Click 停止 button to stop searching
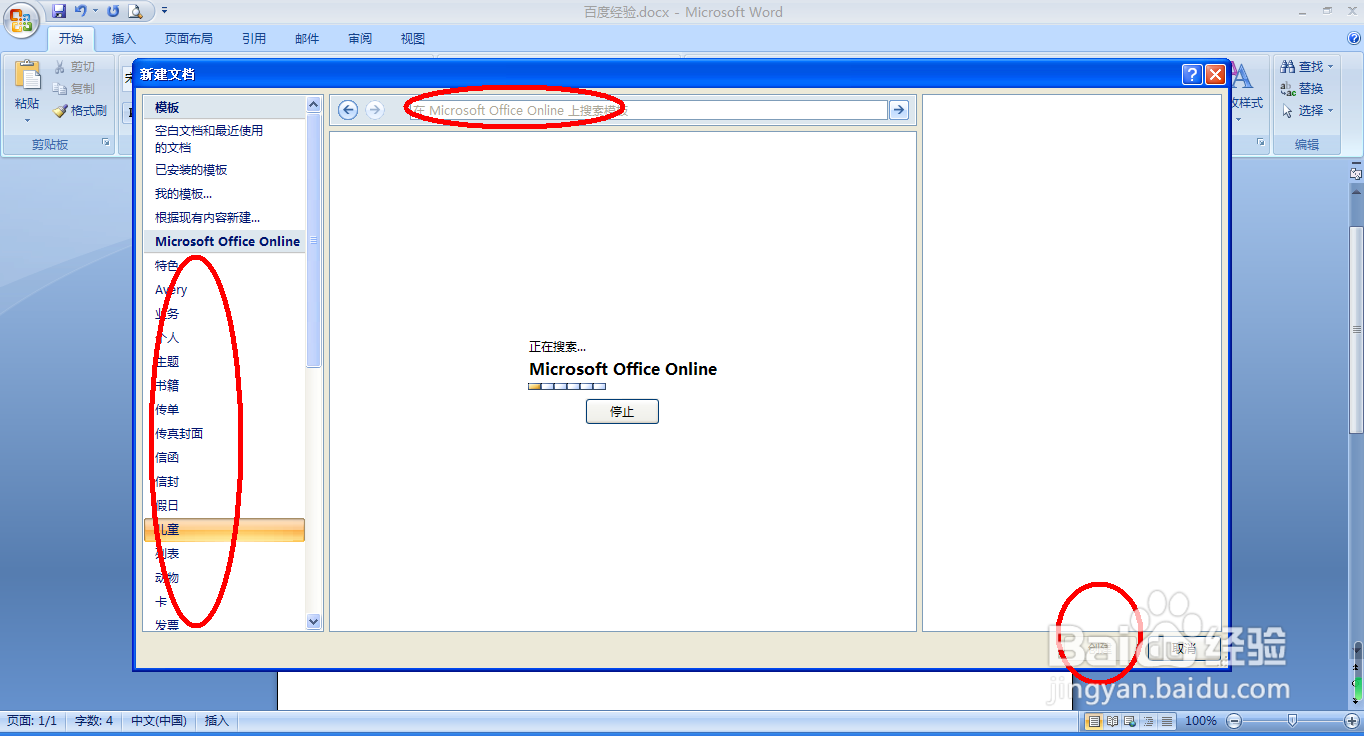The width and height of the screenshot is (1364, 736). (x=622, y=411)
